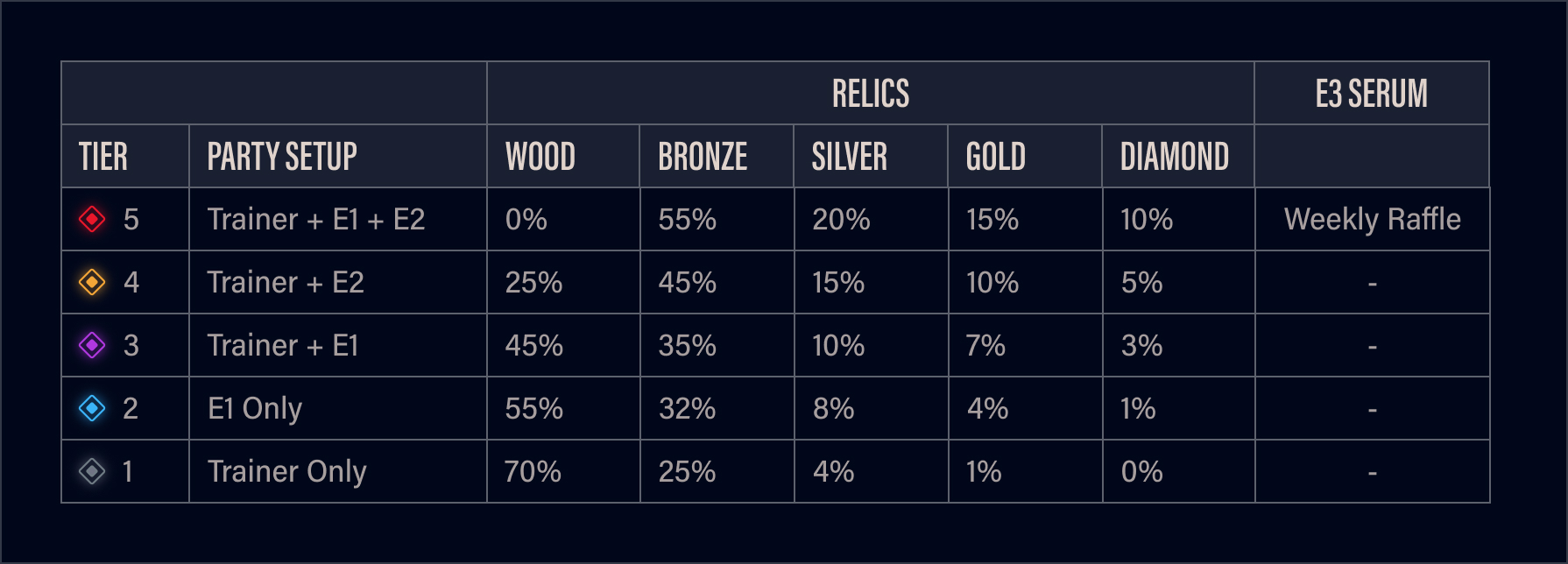Click the gray Tier 1 diamond icon
The width and height of the screenshot is (1568, 564).
pos(92,471)
